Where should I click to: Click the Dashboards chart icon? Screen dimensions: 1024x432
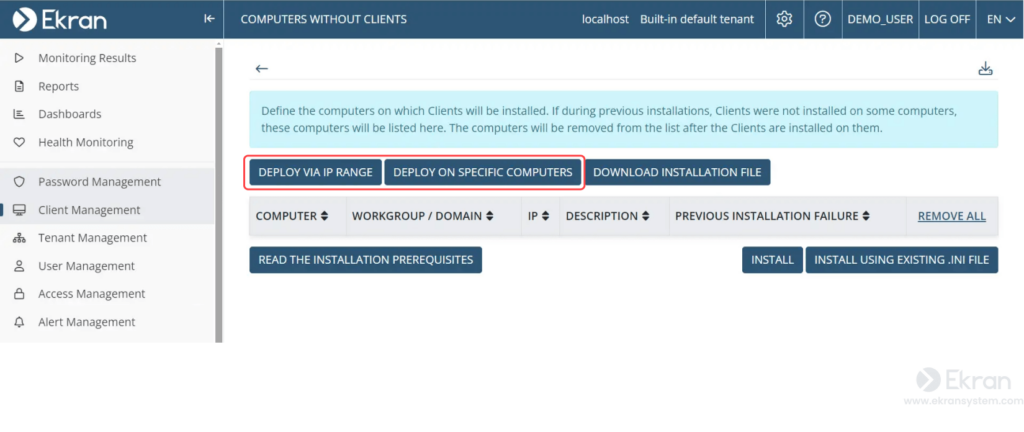[x=19, y=114]
